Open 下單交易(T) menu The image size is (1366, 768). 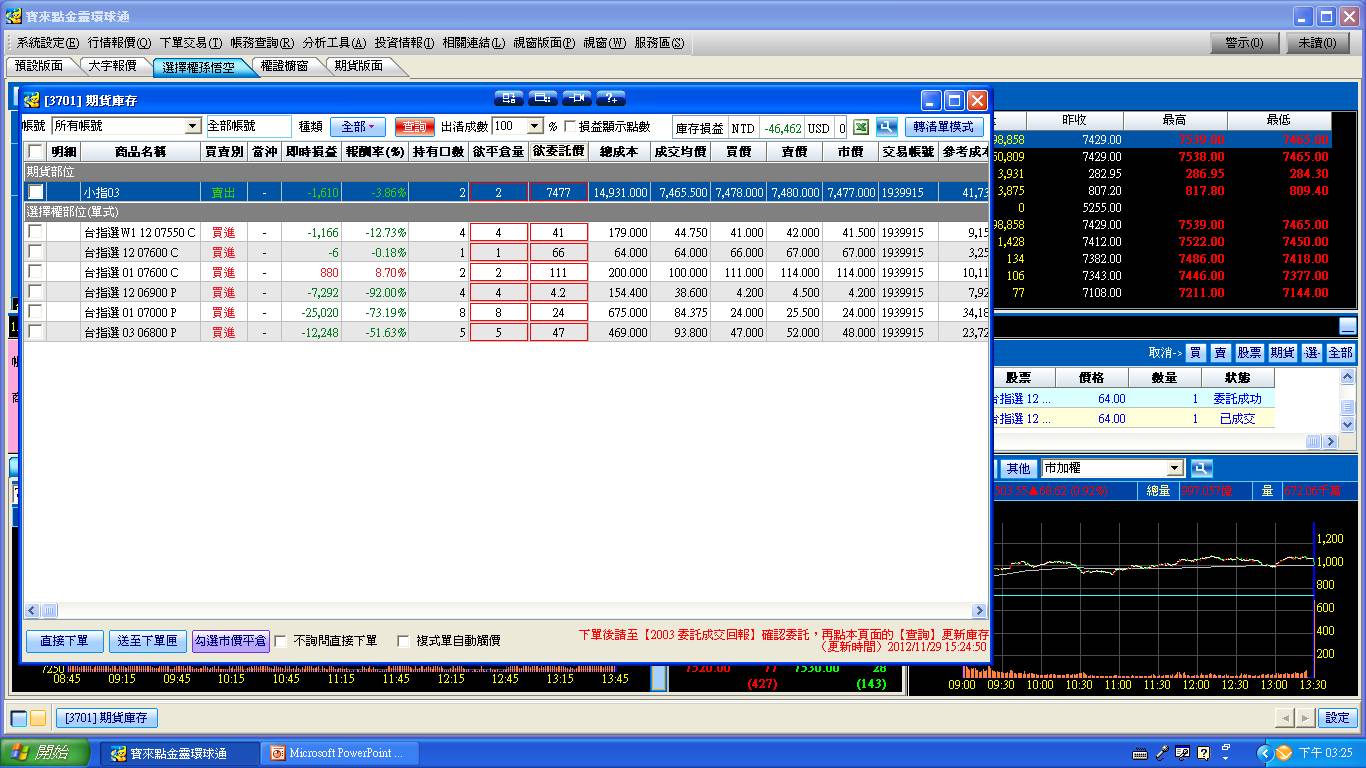(190, 43)
